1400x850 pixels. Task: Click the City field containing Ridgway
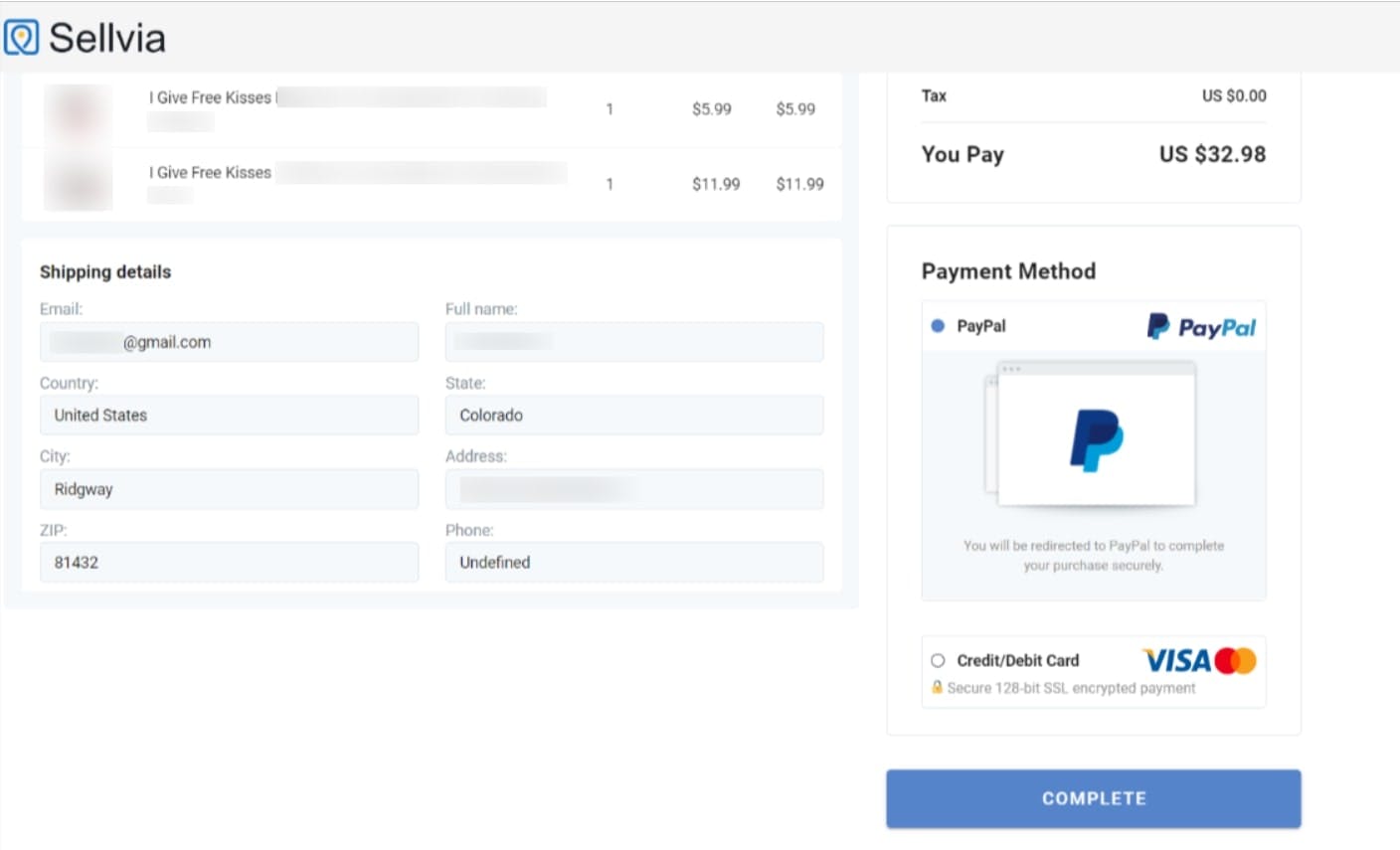(x=229, y=489)
